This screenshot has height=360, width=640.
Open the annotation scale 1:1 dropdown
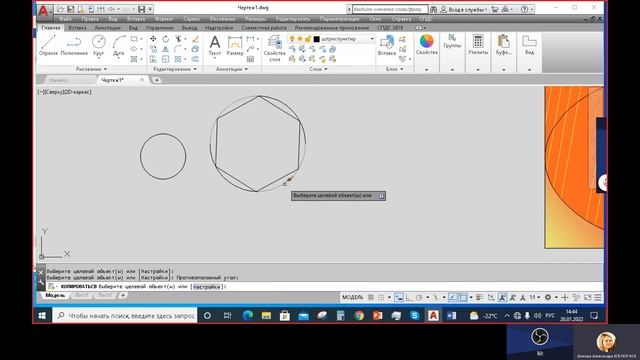click(535, 298)
